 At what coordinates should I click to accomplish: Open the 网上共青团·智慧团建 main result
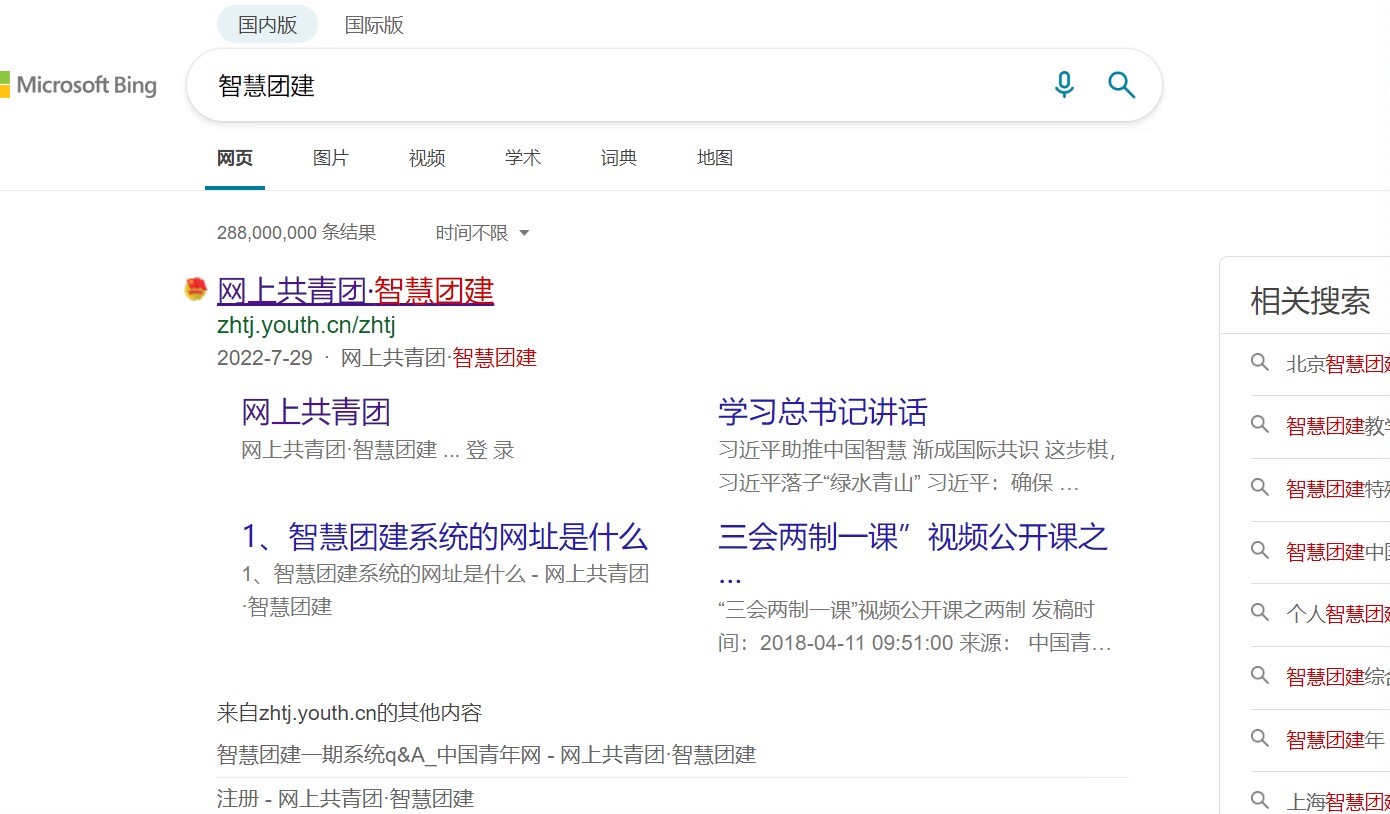click(x=355, y=291)
